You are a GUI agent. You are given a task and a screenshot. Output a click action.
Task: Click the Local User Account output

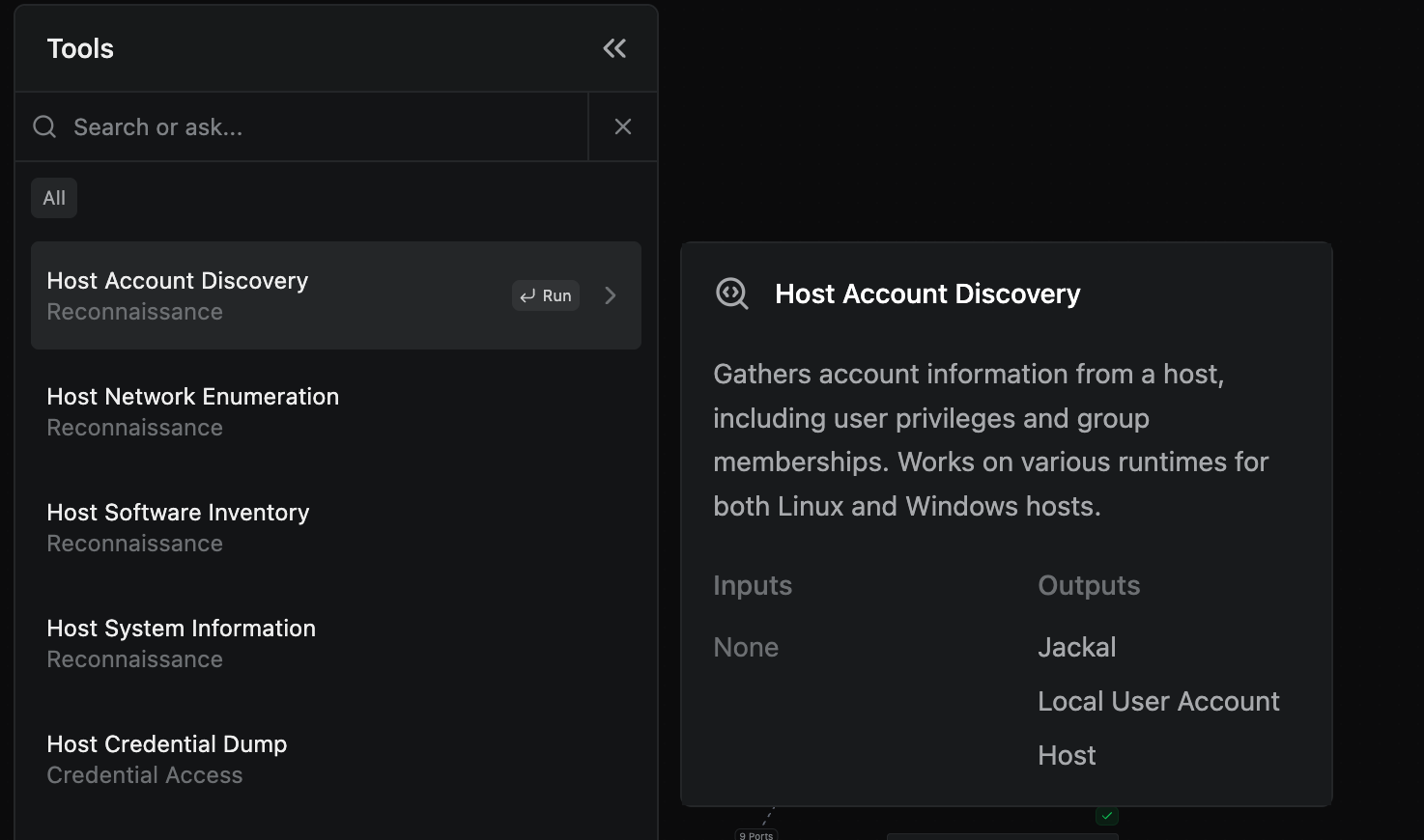pyautogui.click(x=1157, y=701)
